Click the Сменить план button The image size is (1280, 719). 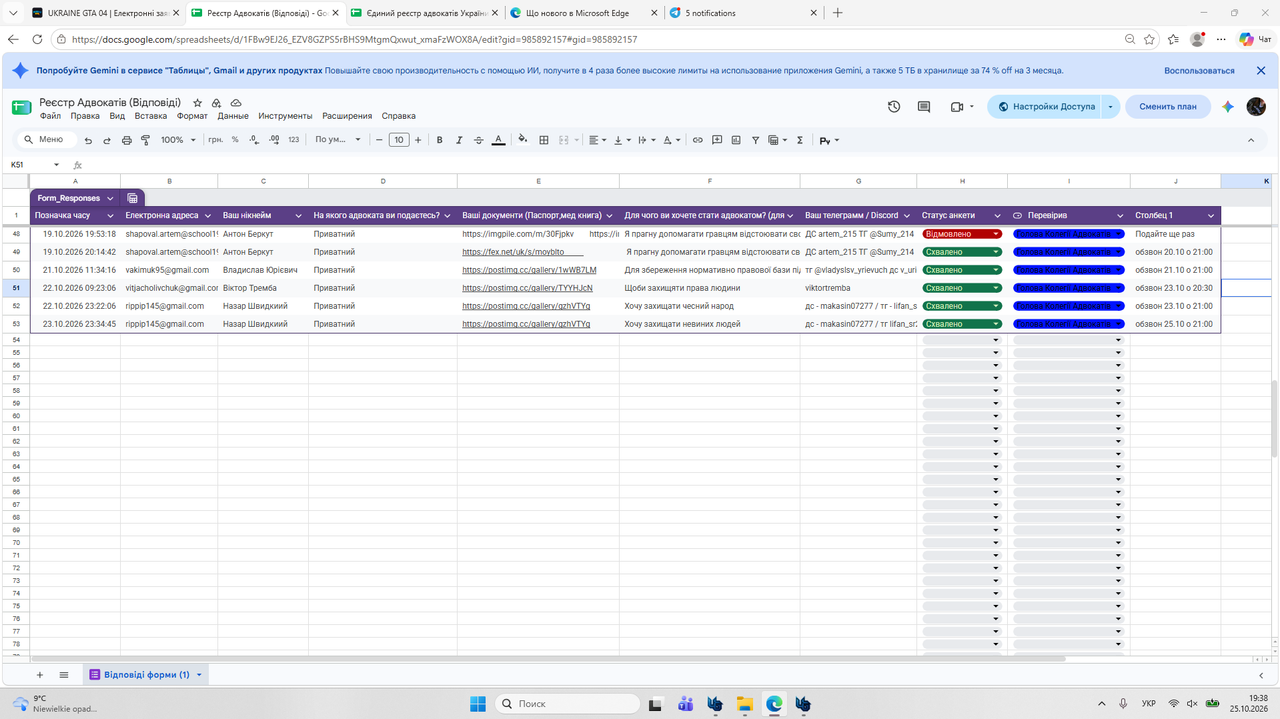1168,107
